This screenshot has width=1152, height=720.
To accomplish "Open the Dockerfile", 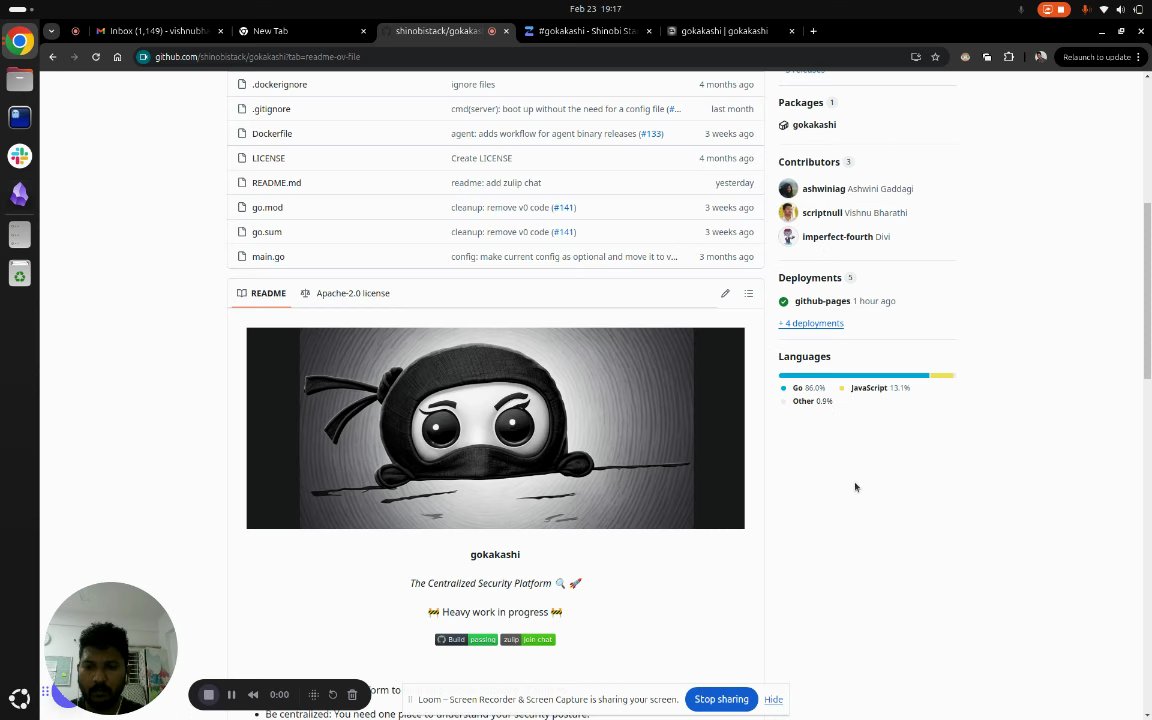I will pos(272,134).
